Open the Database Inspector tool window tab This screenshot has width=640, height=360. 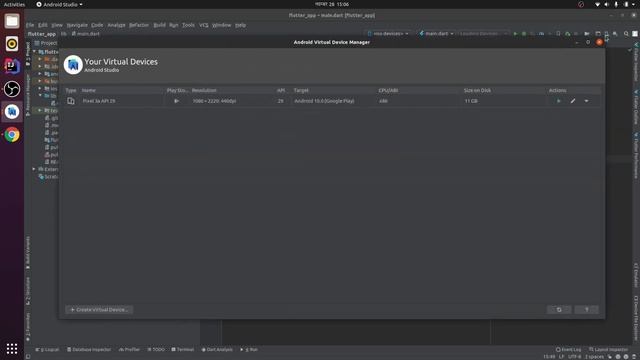[x=89, y=349]
